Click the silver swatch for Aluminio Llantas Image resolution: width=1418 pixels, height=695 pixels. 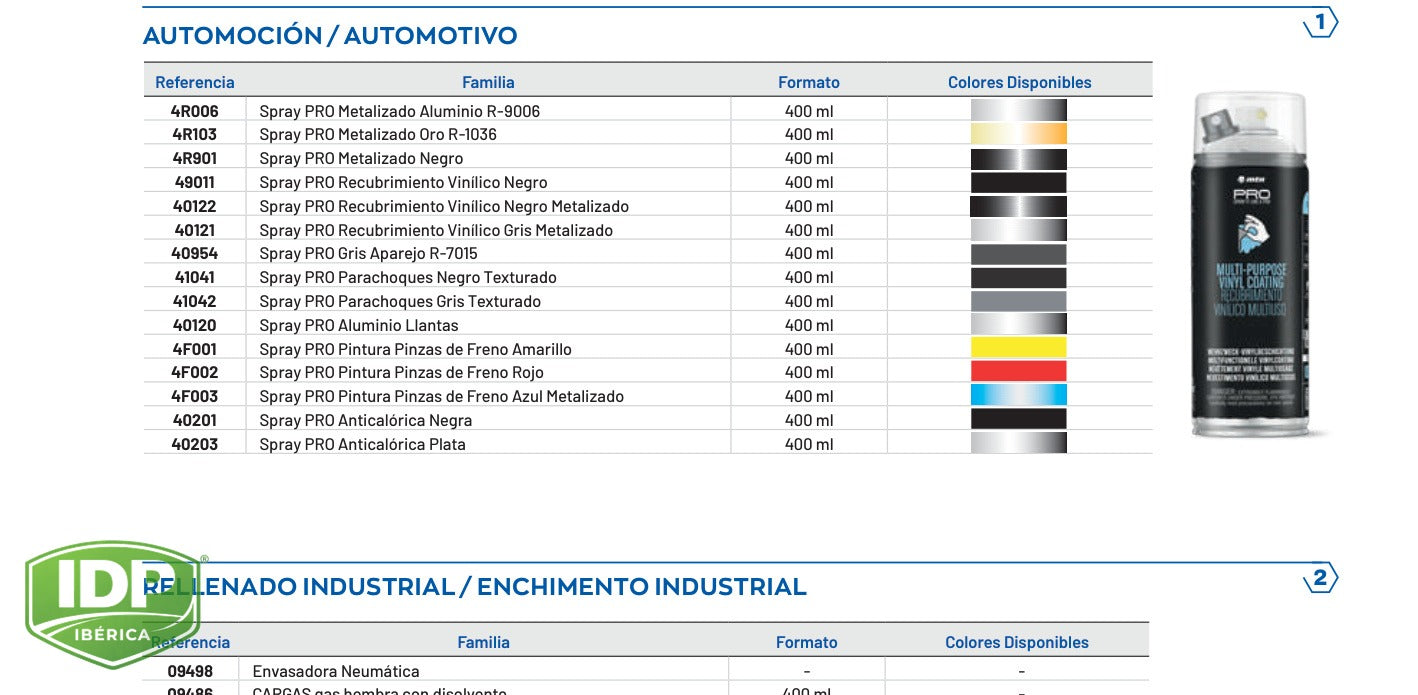click(1019, 324)
